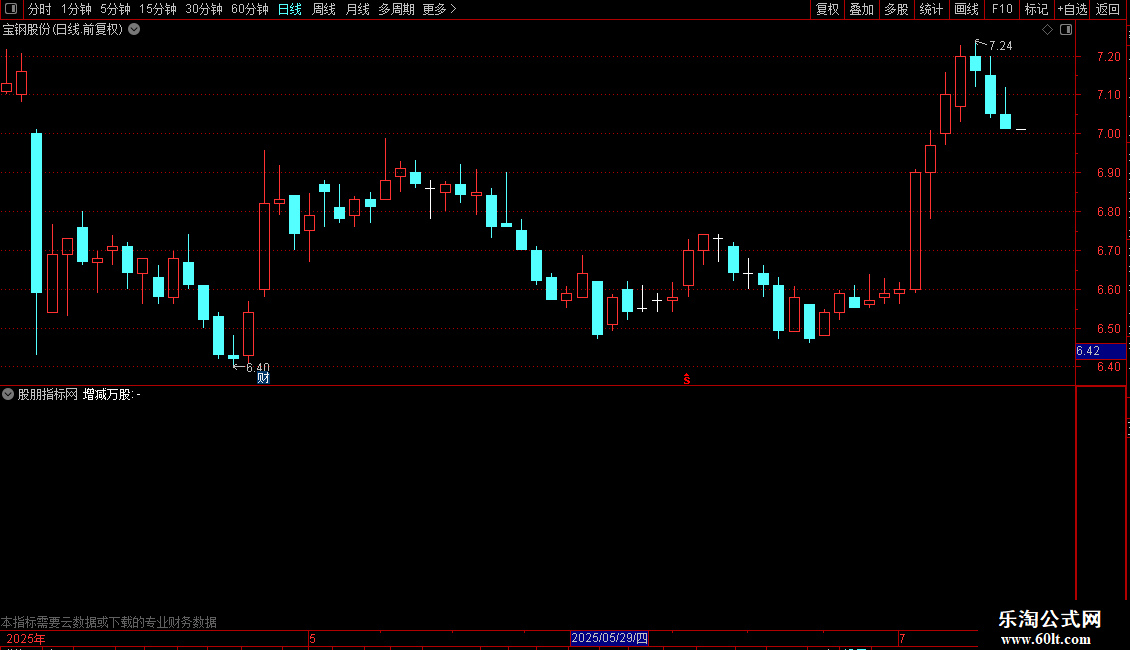Image resolution: width=1130 pixels, height=650 pixels.
Task: Select the 15分钟 period tab
Action: 158,9
